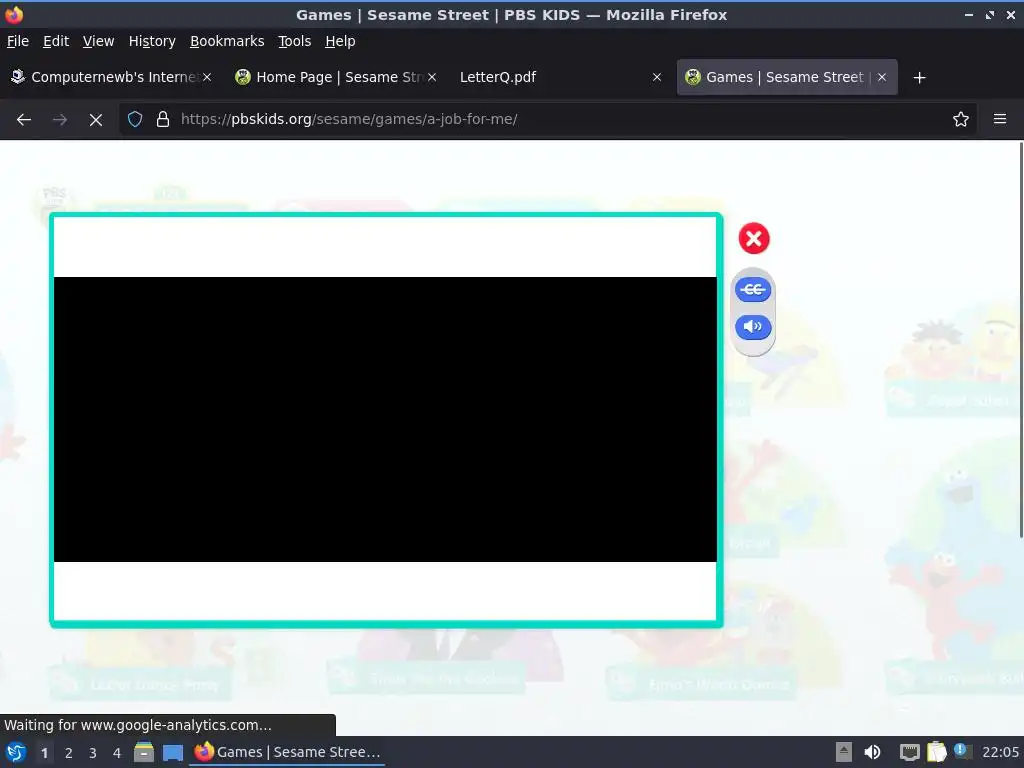Close the Computernewb's Internet tab

[207, 77]
